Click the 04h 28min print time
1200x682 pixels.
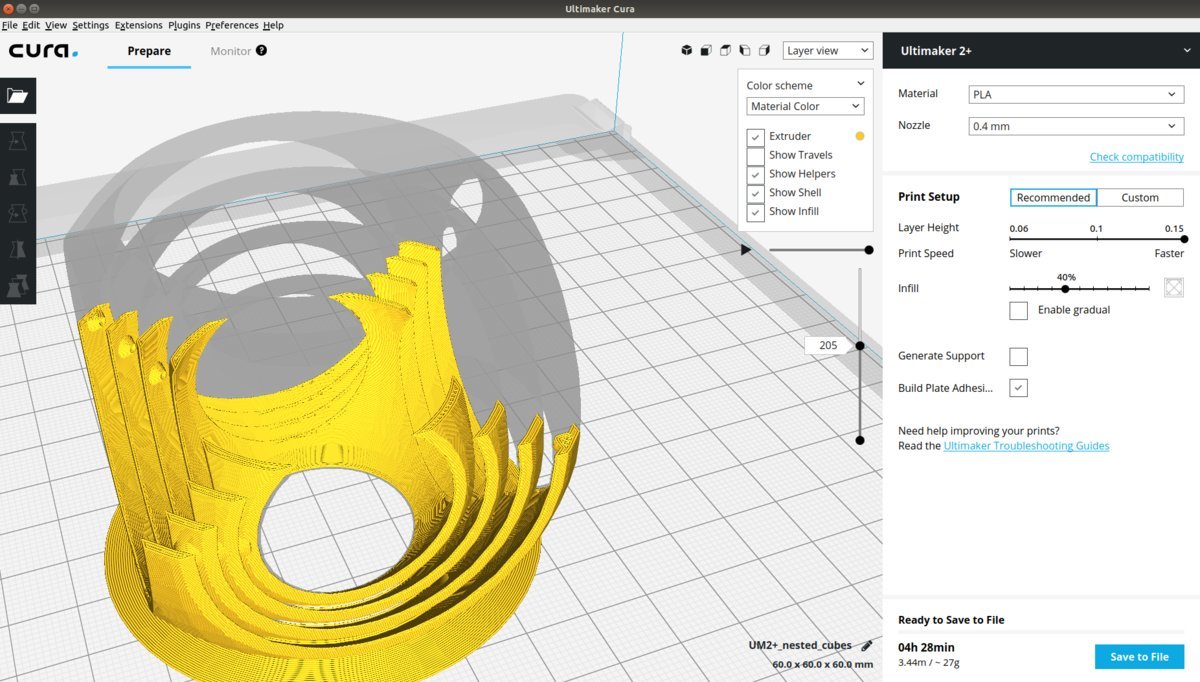pos(927,647)
